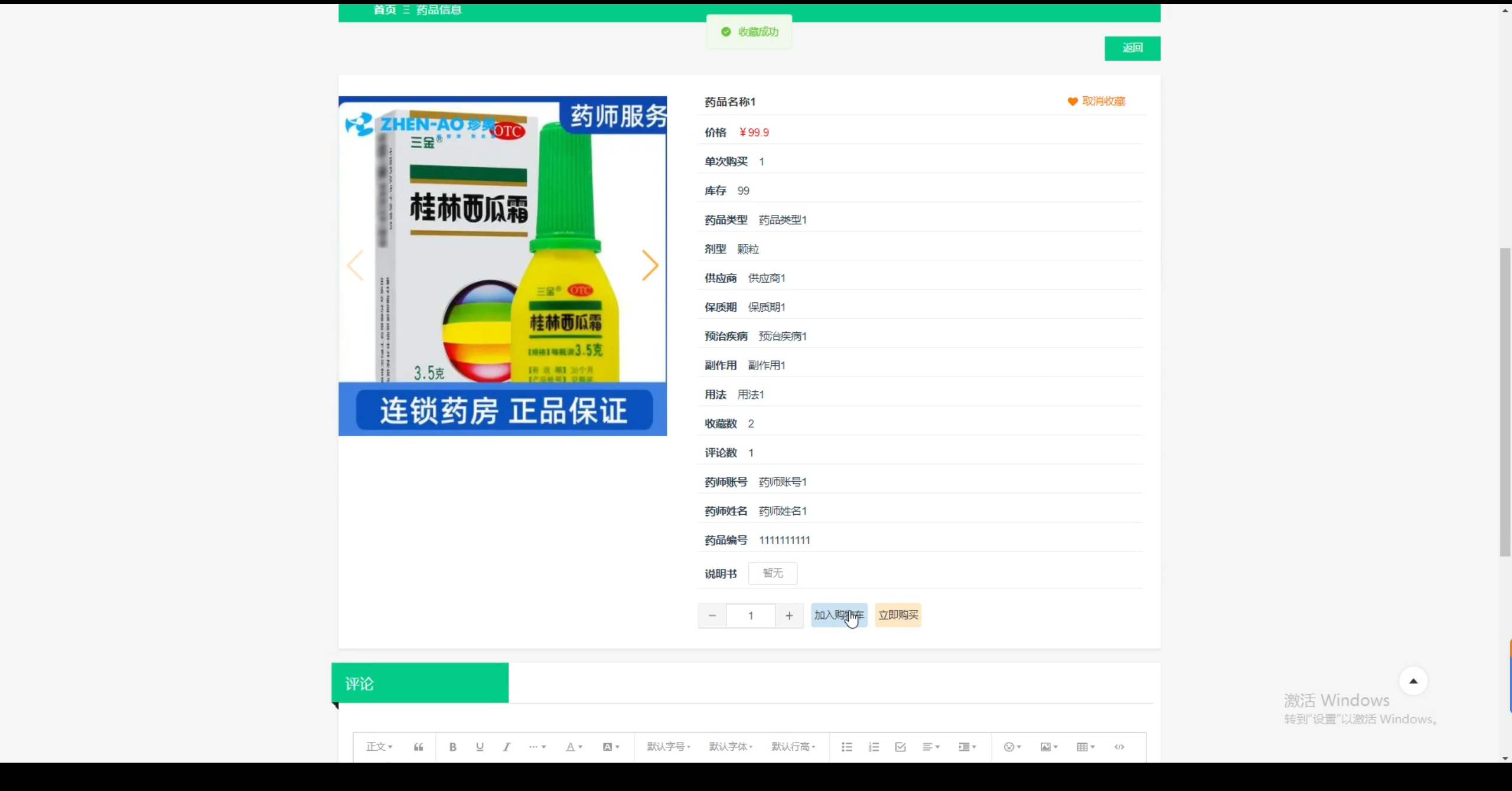The image size is (1512, 791).
Task: Insert a code block
Action: pos(1119,746)
